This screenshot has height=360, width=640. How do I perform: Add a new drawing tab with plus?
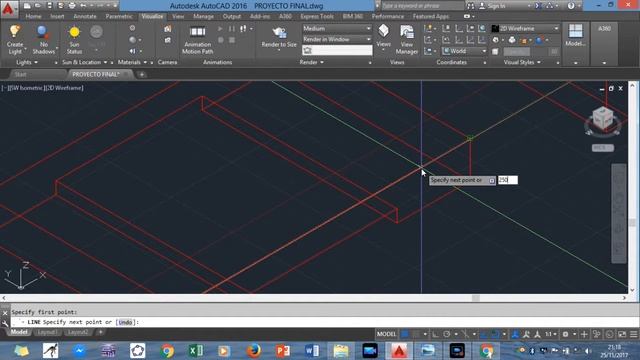tap(142, 74)
